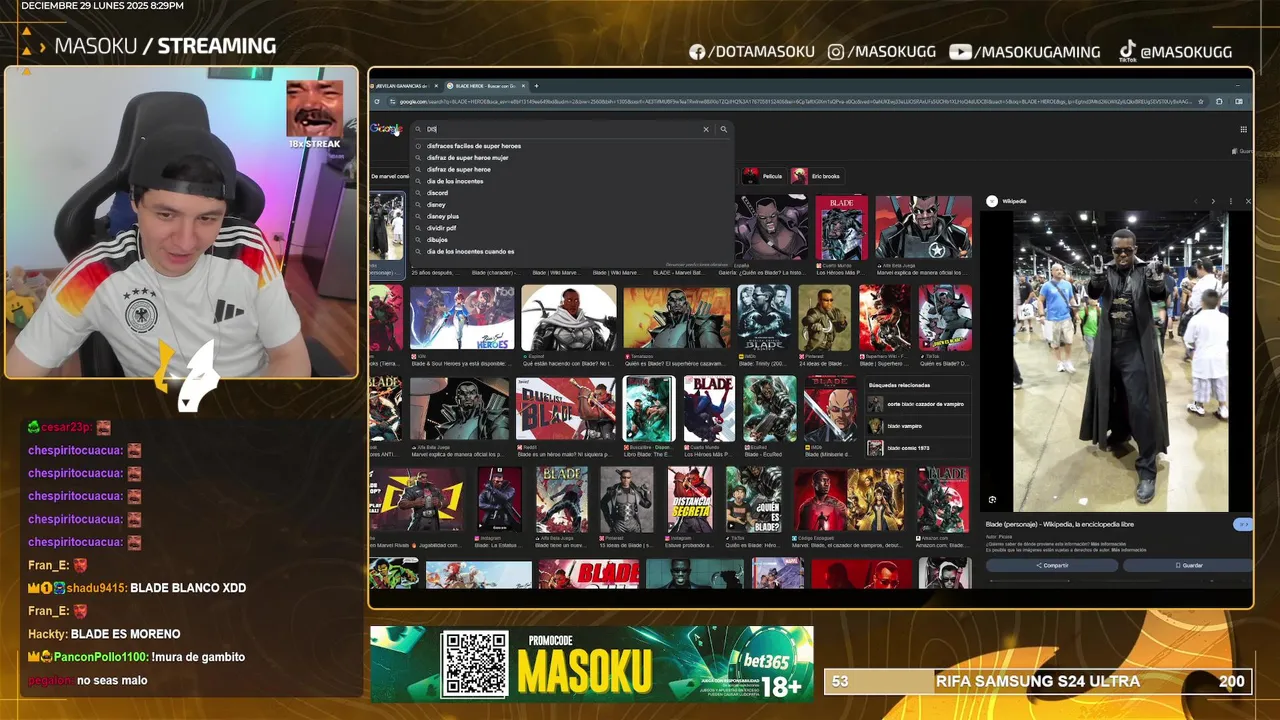Image resolution: width=1280 pixels, height=720 pixels.
Task: Open Blade (personaje) - Wikipedia link
Action: (1059, 524)
